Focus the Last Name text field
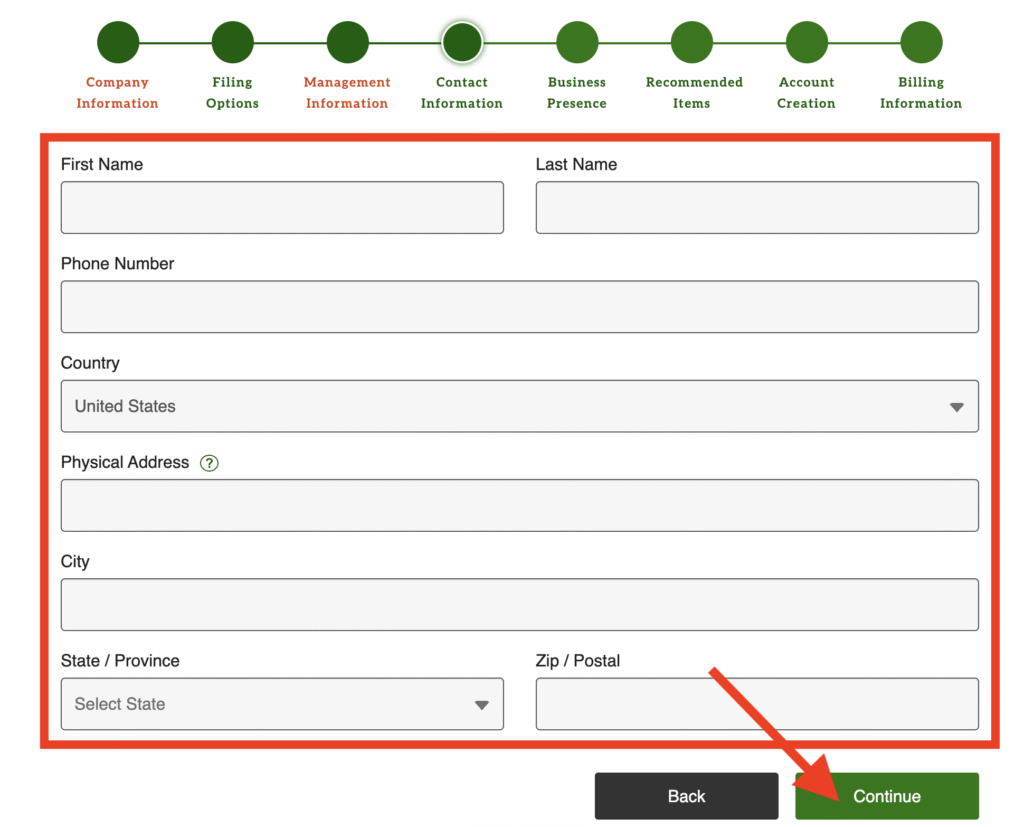This screenshot has width=1024, height=827. pos(757,208)
